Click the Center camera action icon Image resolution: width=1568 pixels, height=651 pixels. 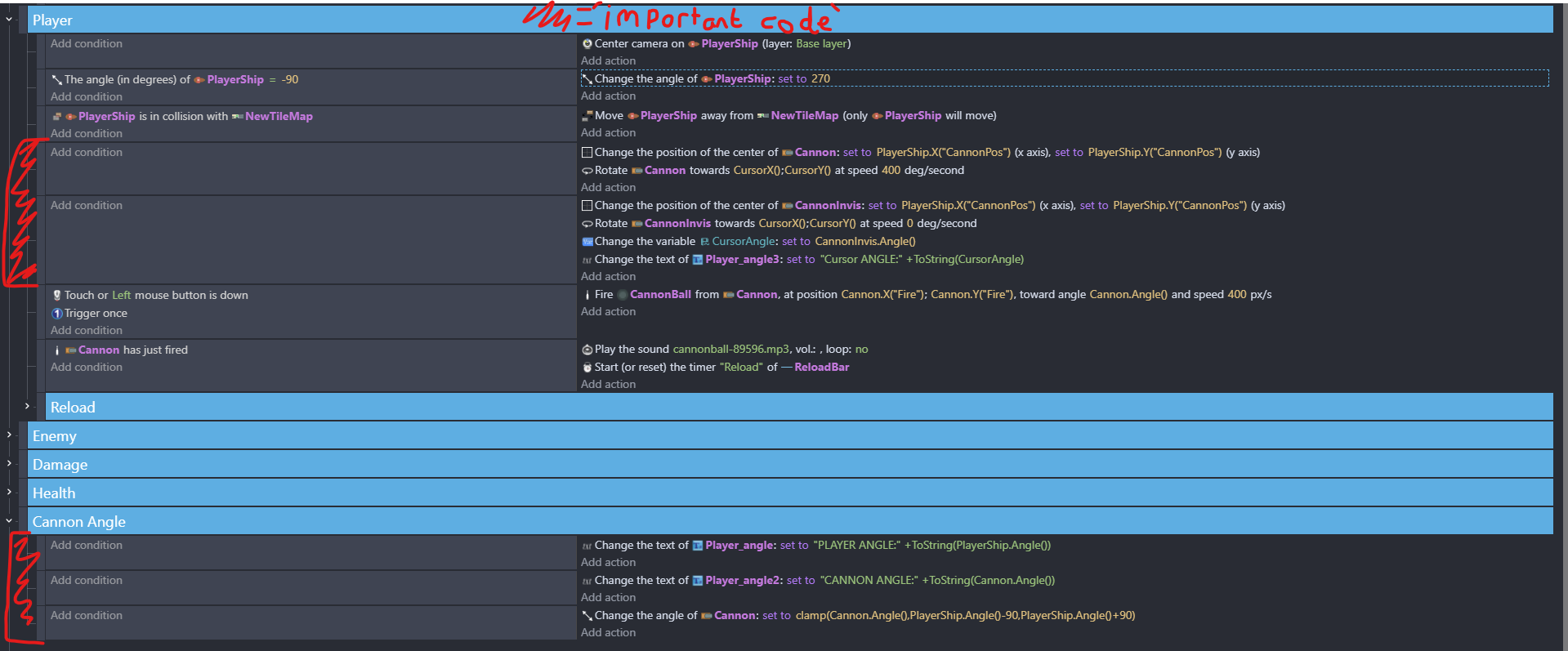[x=587, y=44]
